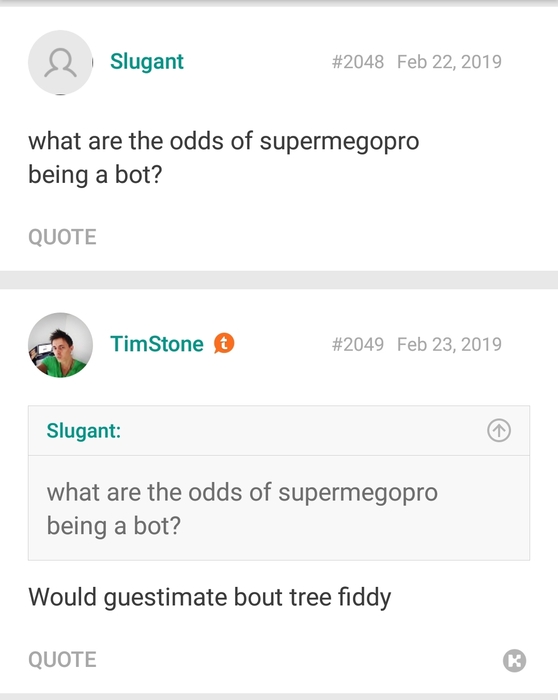Click the Feb 22, 2019 timestamp
Image resolution: width=558 pixels, height=700 pixels.
coord(449,62)
